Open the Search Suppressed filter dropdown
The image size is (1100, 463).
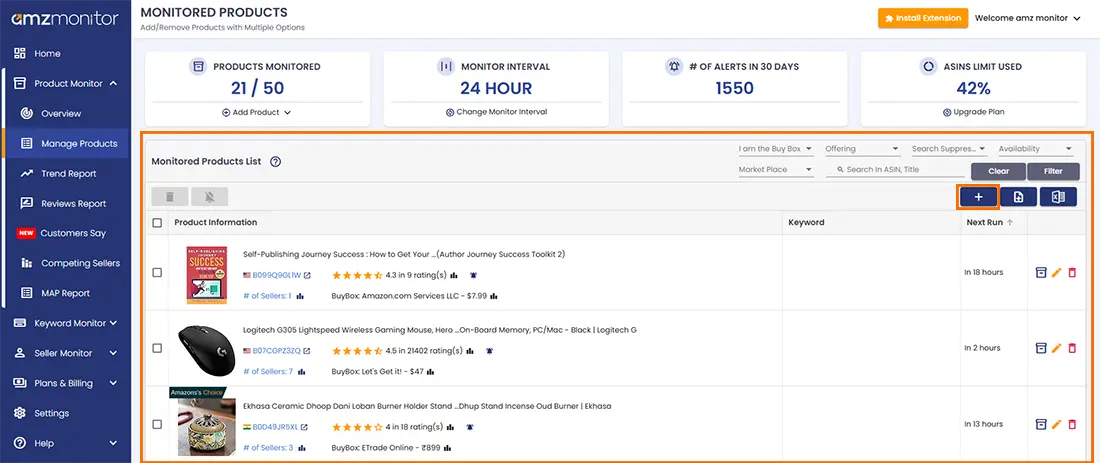tap(949, 149)
